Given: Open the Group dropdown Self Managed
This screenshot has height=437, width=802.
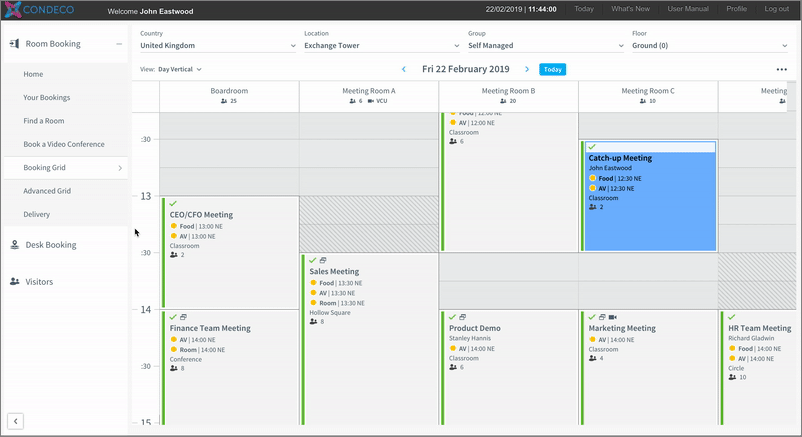Looking at the screenshot, I should [x=546, y=46].
